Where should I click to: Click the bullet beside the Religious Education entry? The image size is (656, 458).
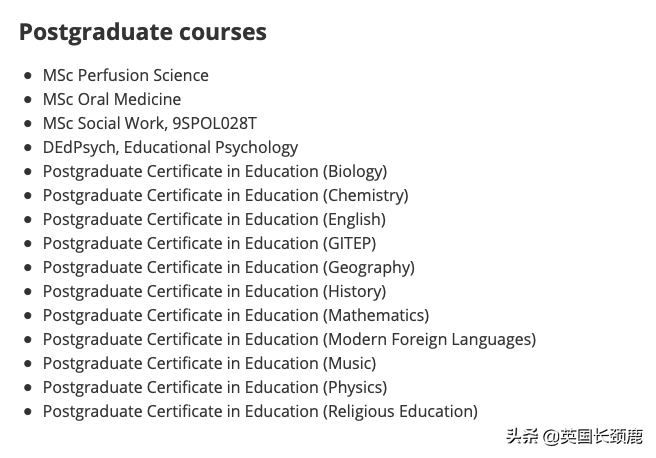(28, 412)
